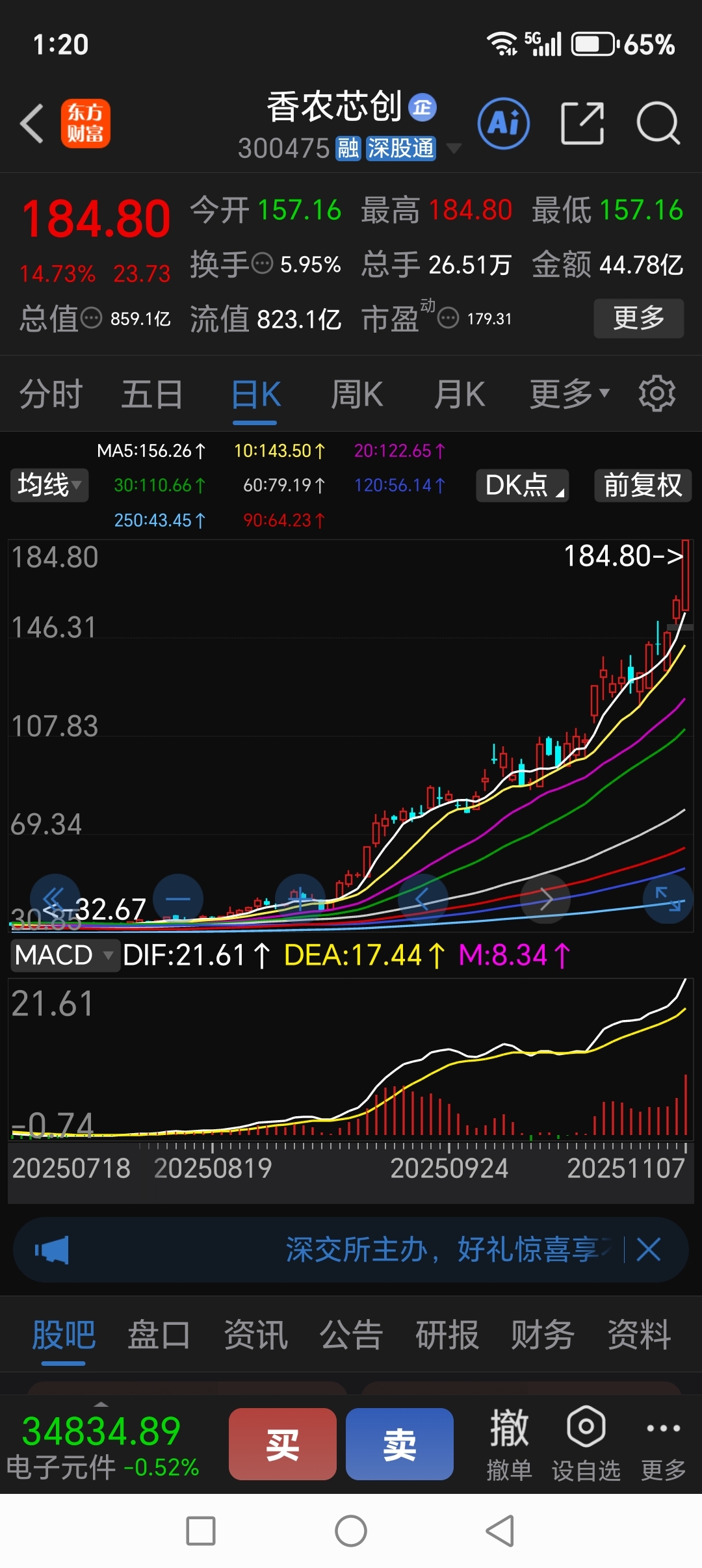Tap the chart zoom-in plus button
702x1568 pixels.
pos(300,898)
